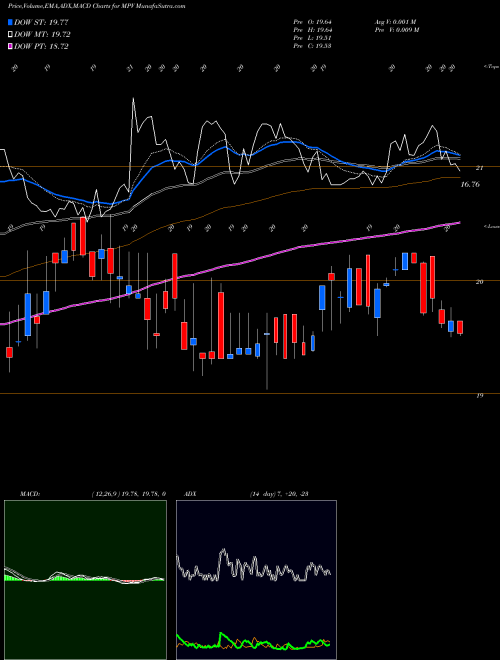This screenshot has height=660, width=500.
Task: Select the 'DOW MT: 19.72' legend label
Action: 42,35
